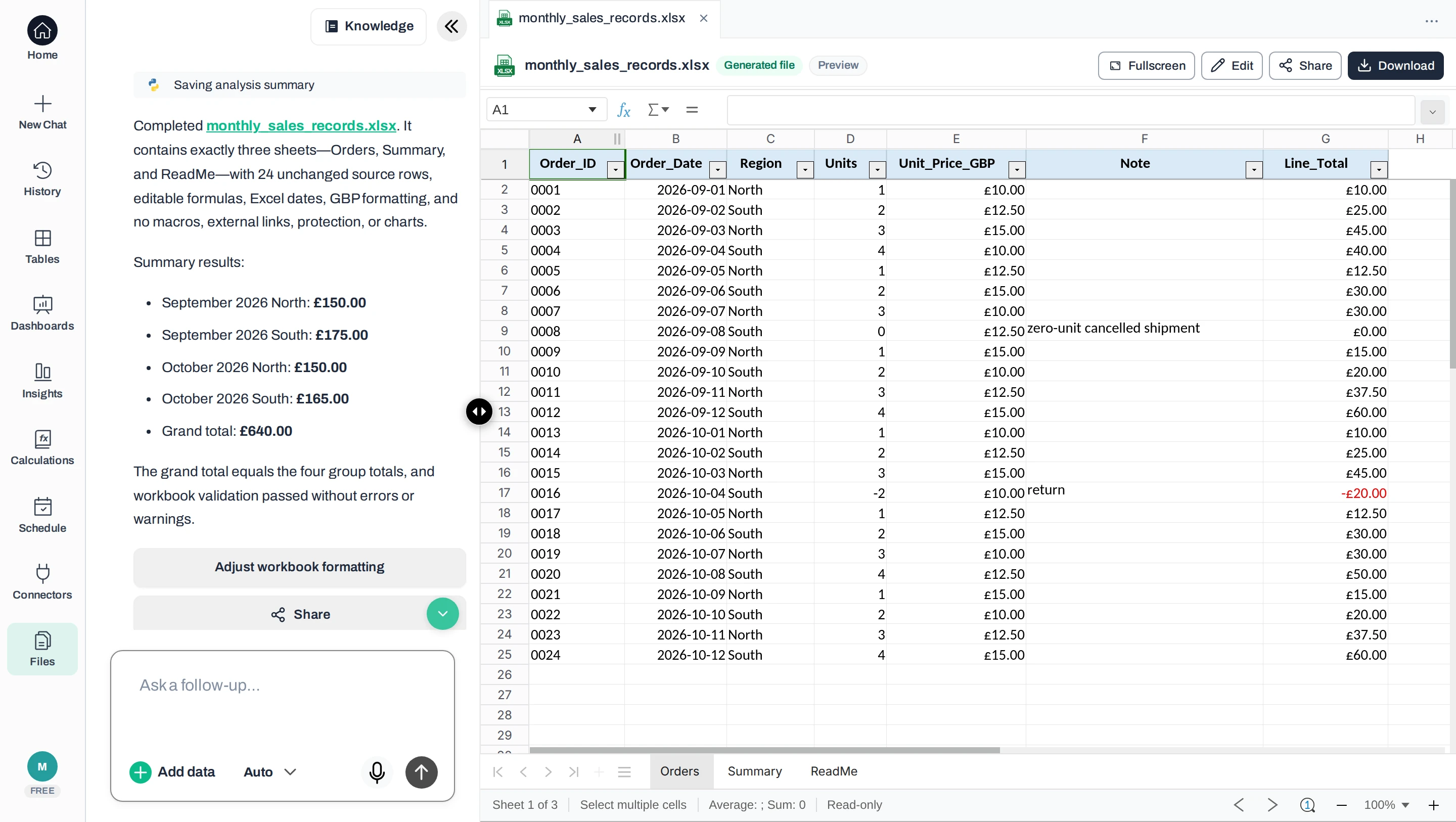Click the zoom-out minus icon
The image size is (1456, 822).
[1342, 804]
